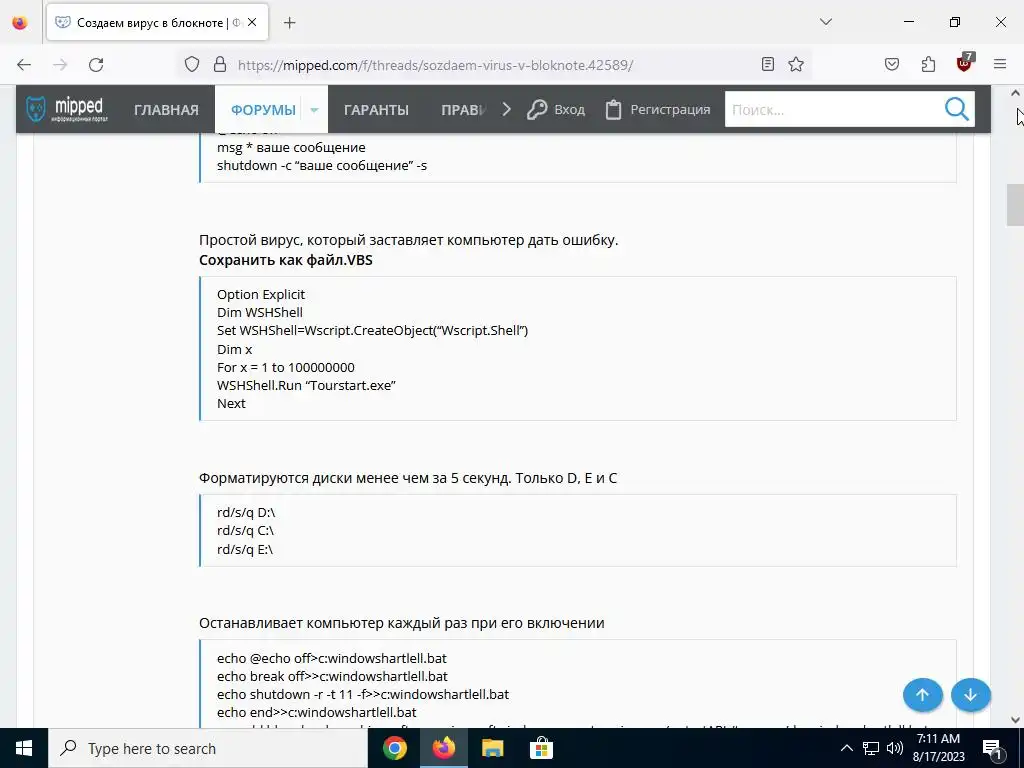This screenshot has width=1024, height=768.
Task: Open notifications center icon
Action: click(993, 749)
